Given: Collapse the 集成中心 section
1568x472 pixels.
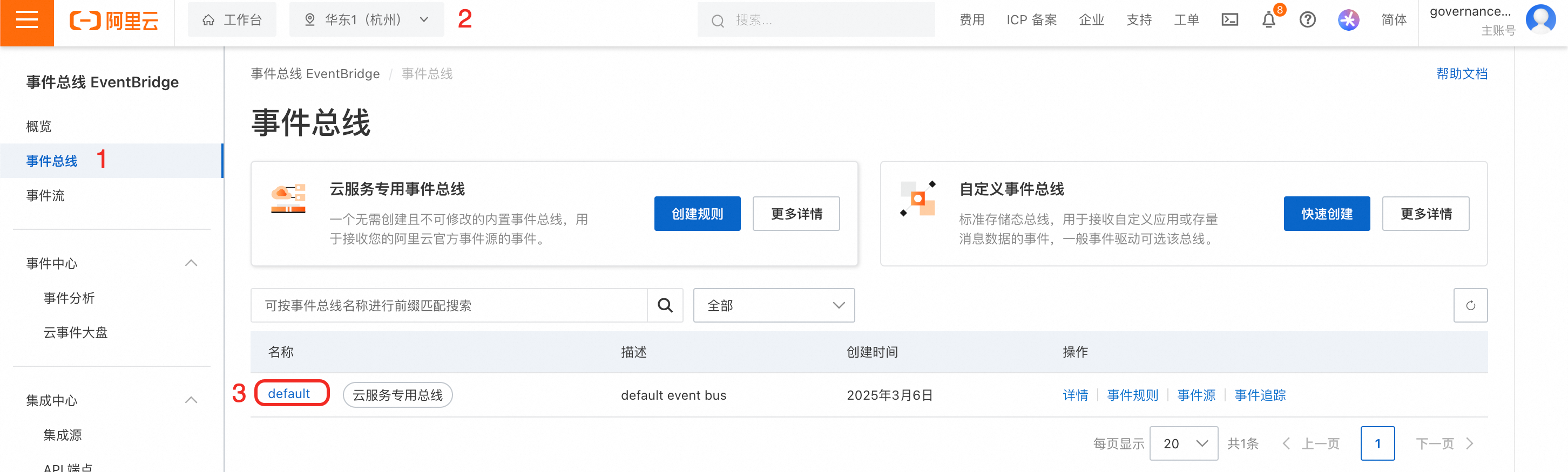Looking at the screenshot, I should 191,400.
